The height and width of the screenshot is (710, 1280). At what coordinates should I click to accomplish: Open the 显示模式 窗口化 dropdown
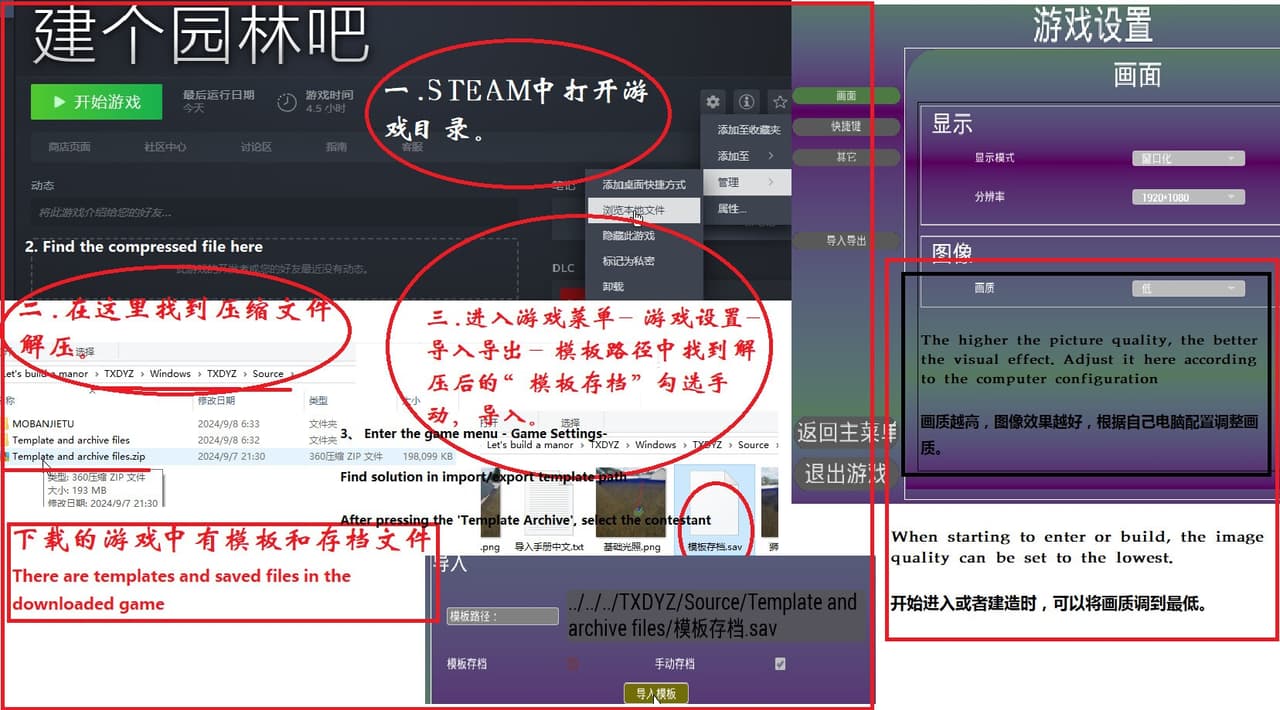[x=1189, y=158]
